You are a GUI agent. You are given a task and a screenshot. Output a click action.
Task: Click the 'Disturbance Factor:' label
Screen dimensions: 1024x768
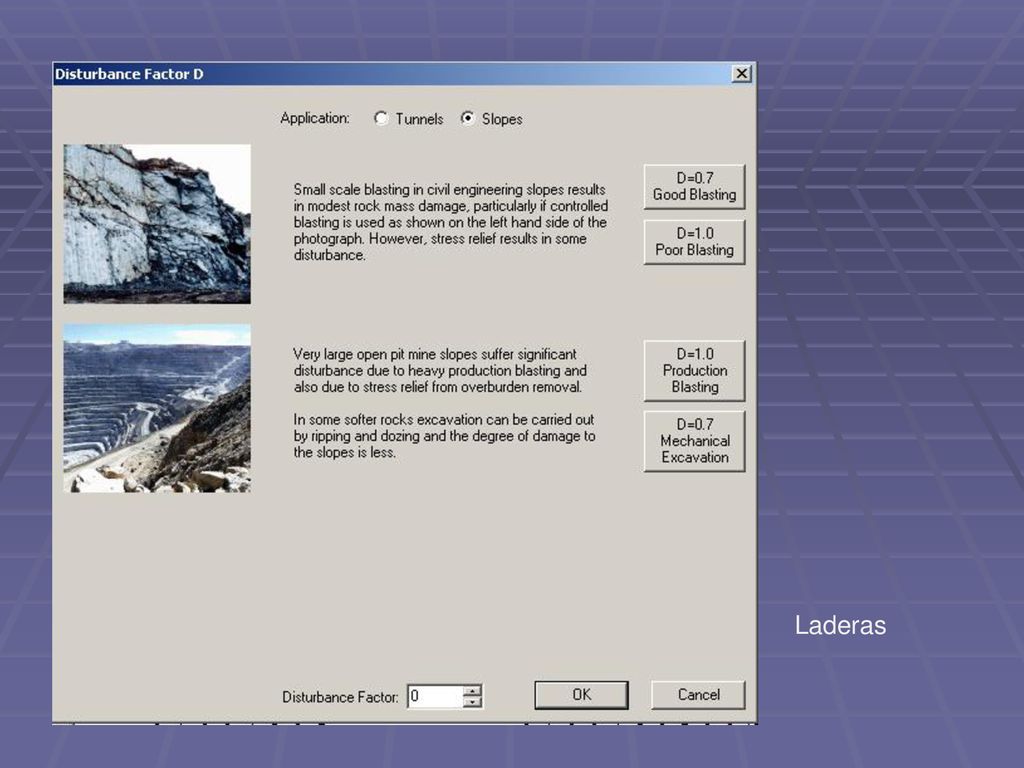point(340,697)
